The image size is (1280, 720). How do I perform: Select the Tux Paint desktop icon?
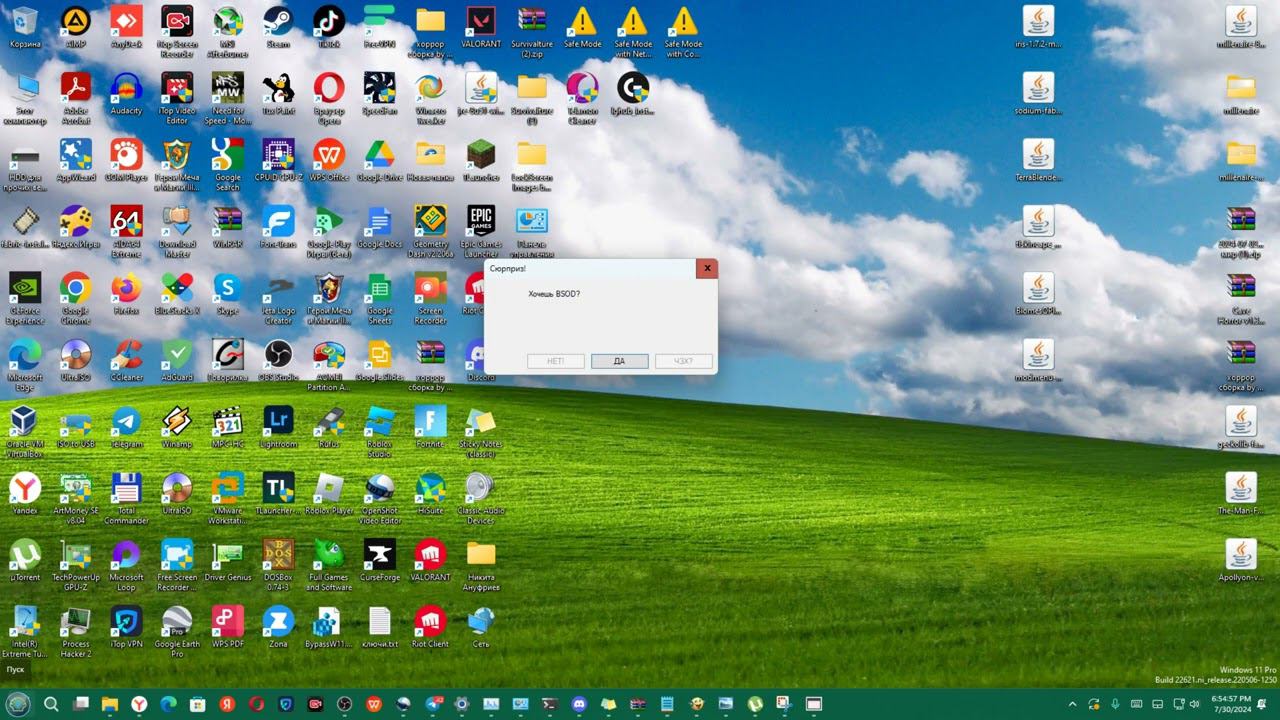pyautogui.click(x=278, y=94)
